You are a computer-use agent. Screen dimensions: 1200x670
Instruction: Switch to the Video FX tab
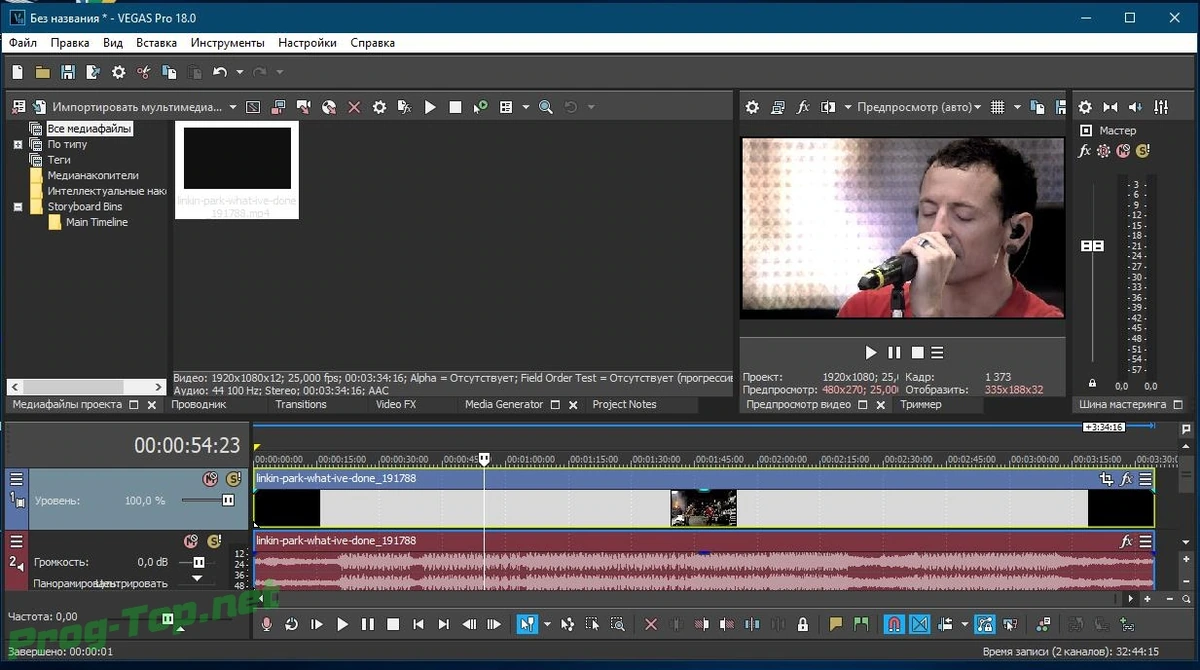pos(396,404)
